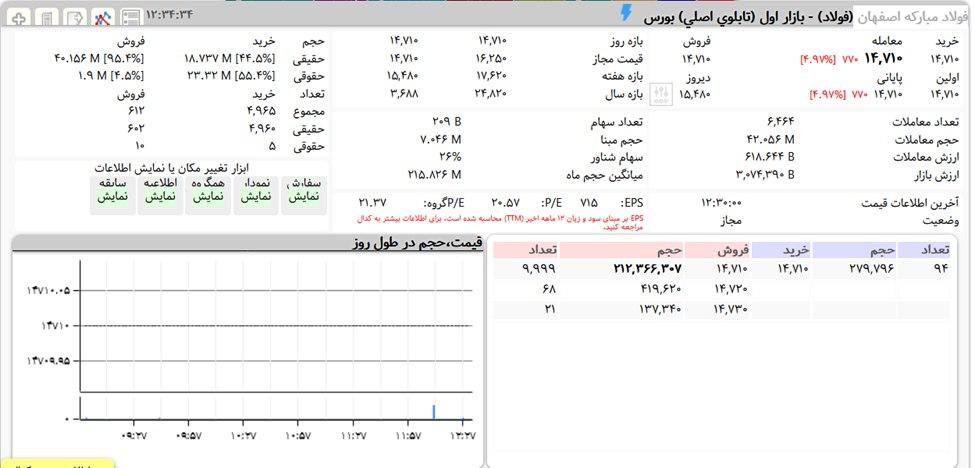Click the blue تعداد buy-side column header
Viewport: 975px width, 468px height.
923,250
